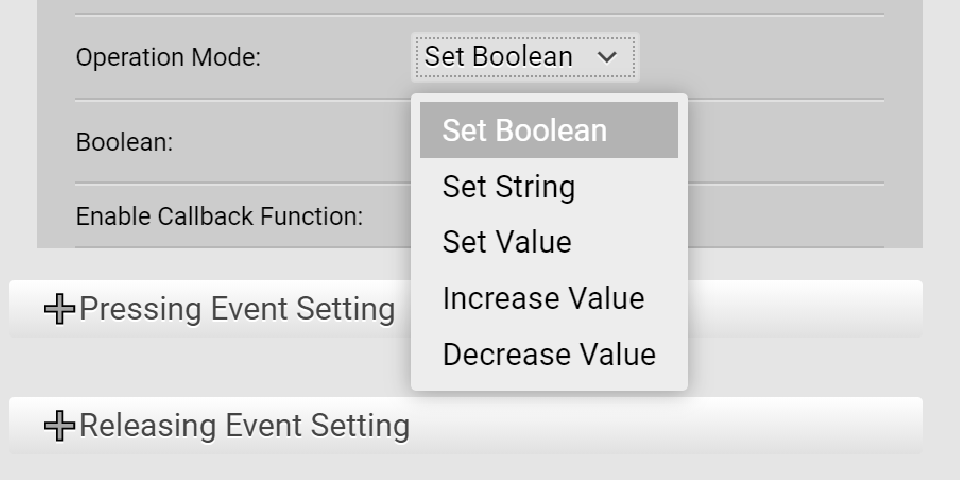Expand the Pressing Event Setting section
This screenshot has height=480, width=960.
point(236,310)
